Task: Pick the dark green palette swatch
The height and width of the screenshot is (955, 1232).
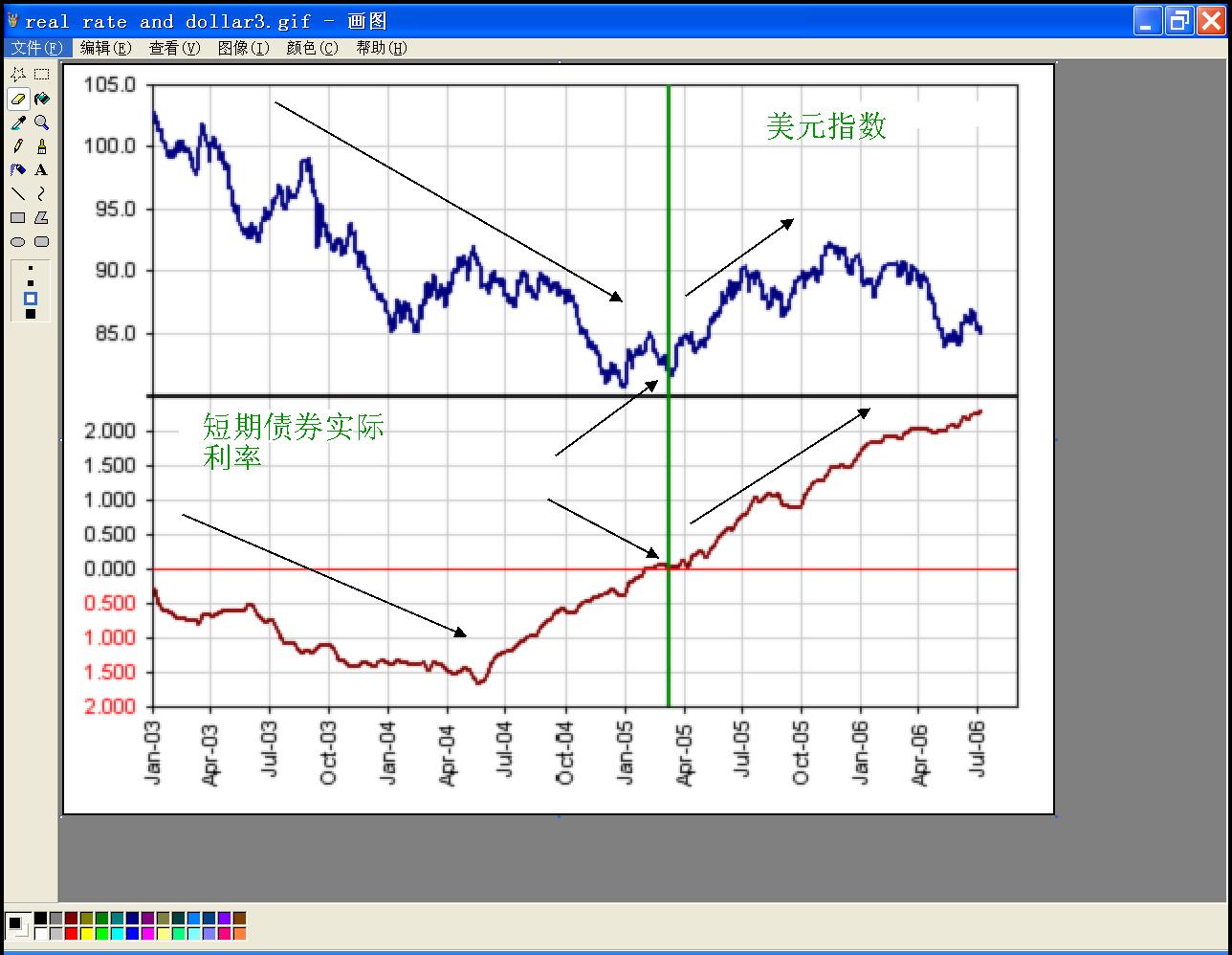Action: coord(101,918)
